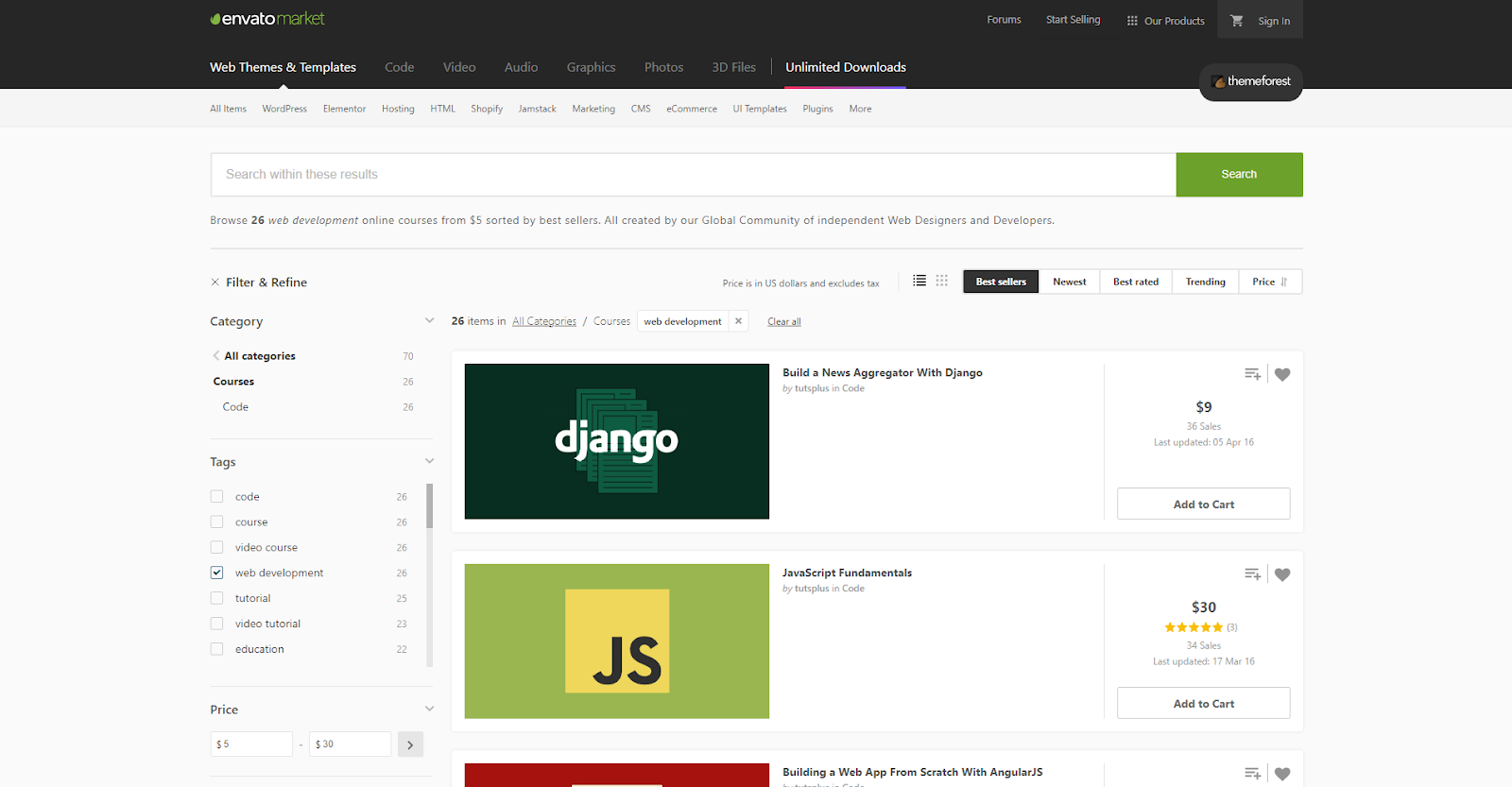
Task: Add JavaScript Fundamentals to a collection
Action: coord(1253,574)
